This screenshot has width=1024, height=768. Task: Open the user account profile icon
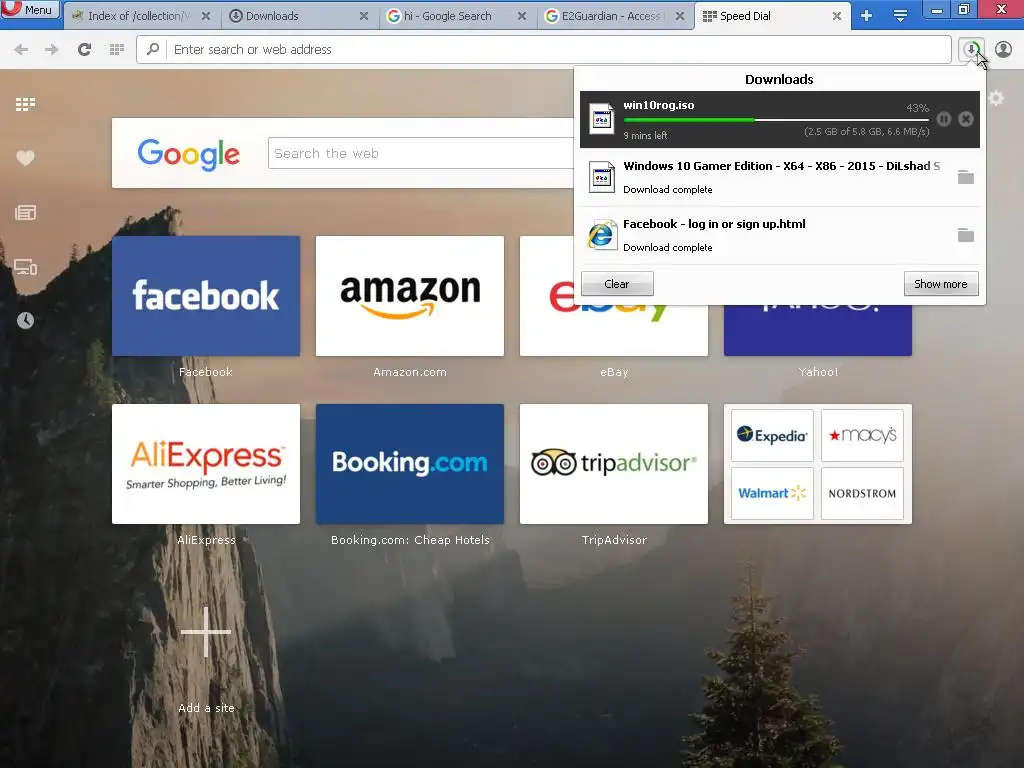(1003, 50)
